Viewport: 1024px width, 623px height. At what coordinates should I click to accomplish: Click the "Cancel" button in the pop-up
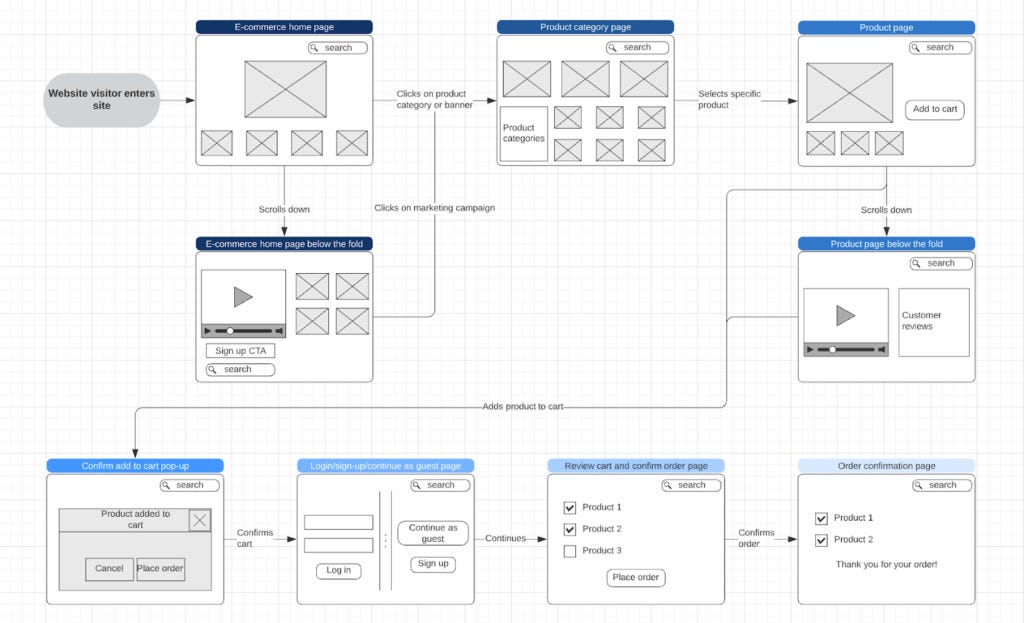[x=109, y=569]
